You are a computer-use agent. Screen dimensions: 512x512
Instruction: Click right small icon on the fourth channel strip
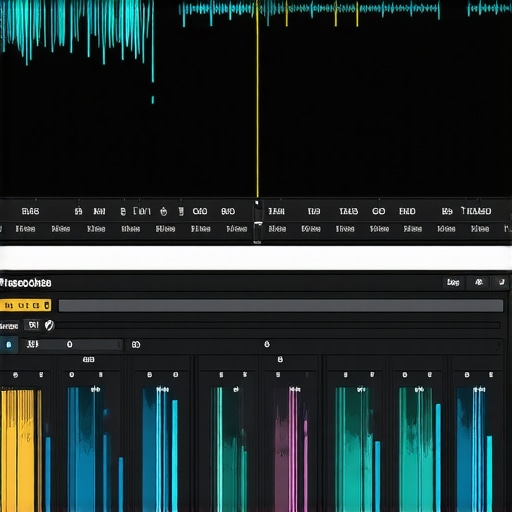pos(245,375)
